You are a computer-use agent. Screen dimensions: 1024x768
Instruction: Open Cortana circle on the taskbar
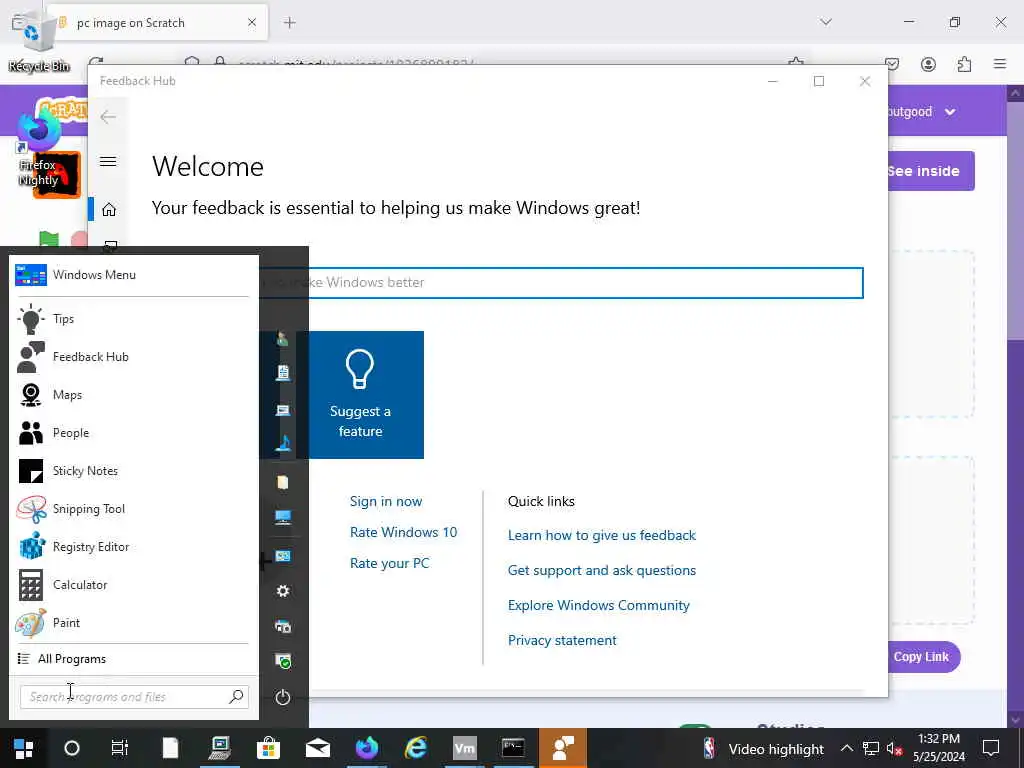pyautogui.click(x=72, y=748)
